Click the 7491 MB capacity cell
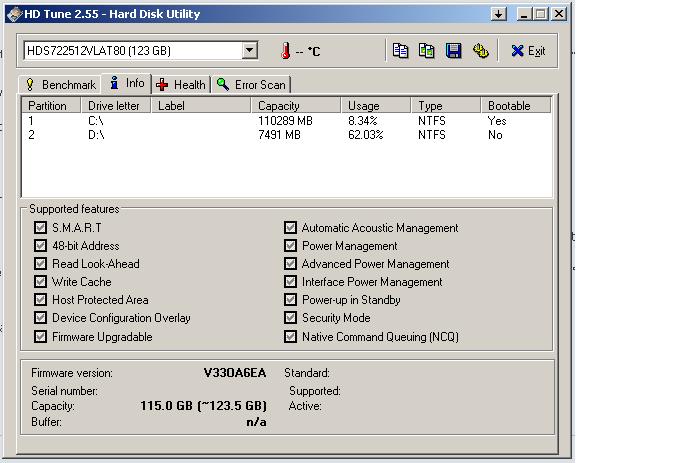The height and width of the screenshot is (463, 683). (279, 135)
